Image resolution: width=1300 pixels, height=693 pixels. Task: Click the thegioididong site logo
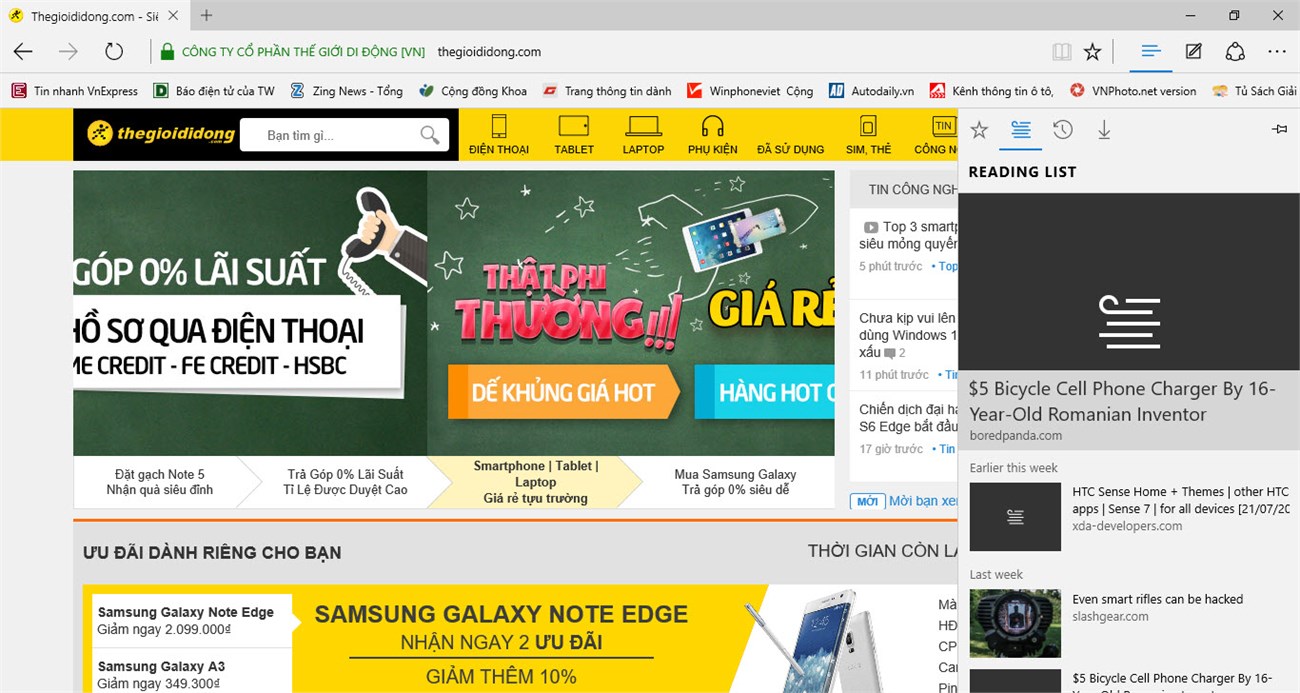point(162,134)
